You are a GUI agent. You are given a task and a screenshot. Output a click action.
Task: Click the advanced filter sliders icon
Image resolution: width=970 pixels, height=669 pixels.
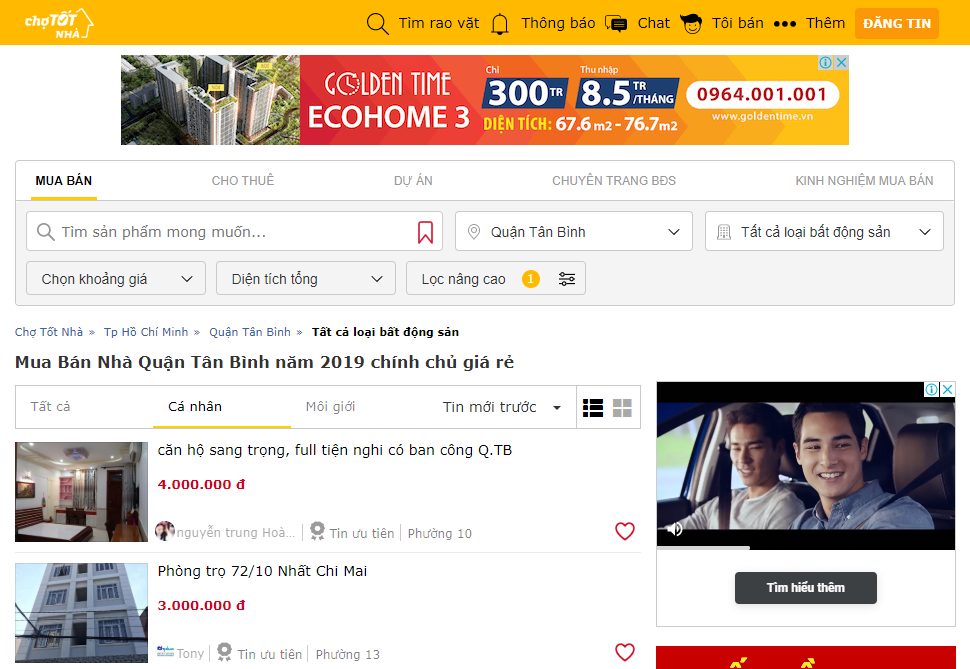[x=567, y=279]
